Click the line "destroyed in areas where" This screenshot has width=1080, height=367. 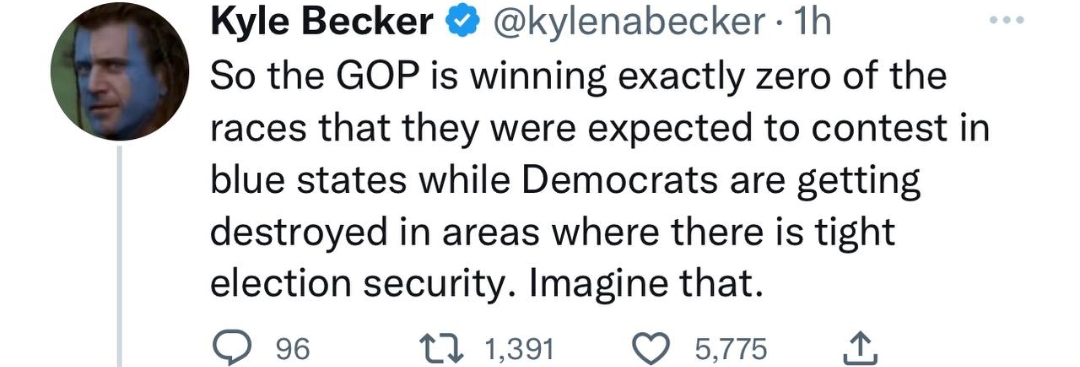[552, 233]
